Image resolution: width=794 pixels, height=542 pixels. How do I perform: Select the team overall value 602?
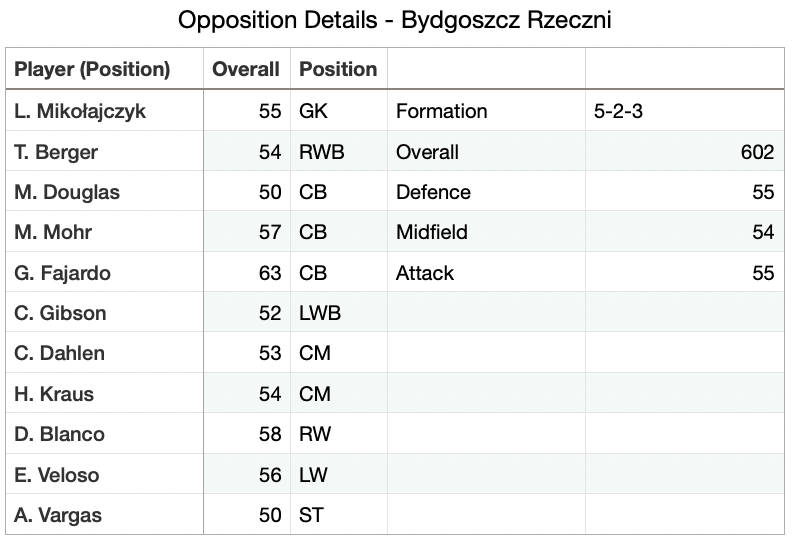757,152
